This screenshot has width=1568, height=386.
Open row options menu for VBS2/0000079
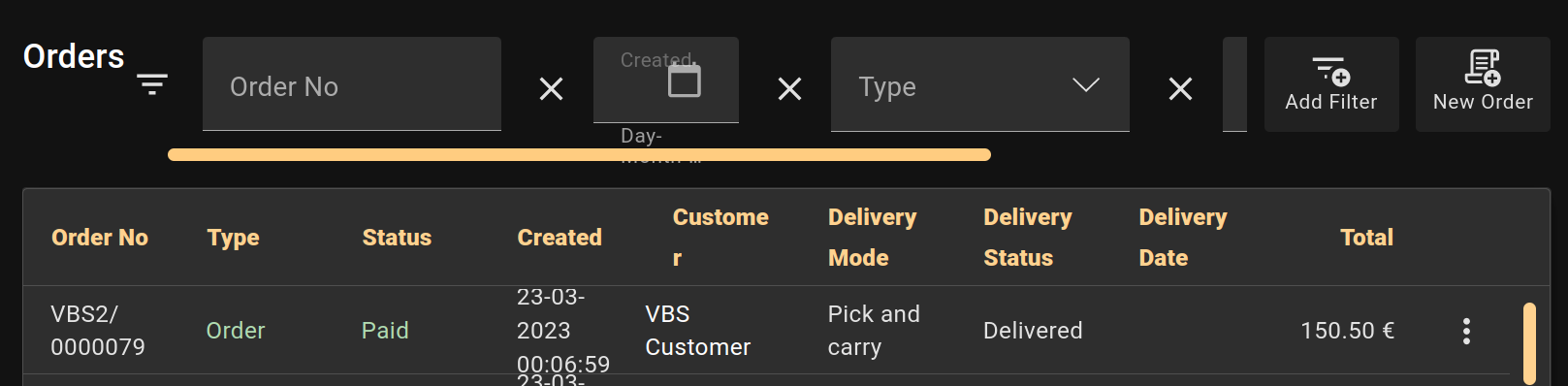click(1466, 331)
